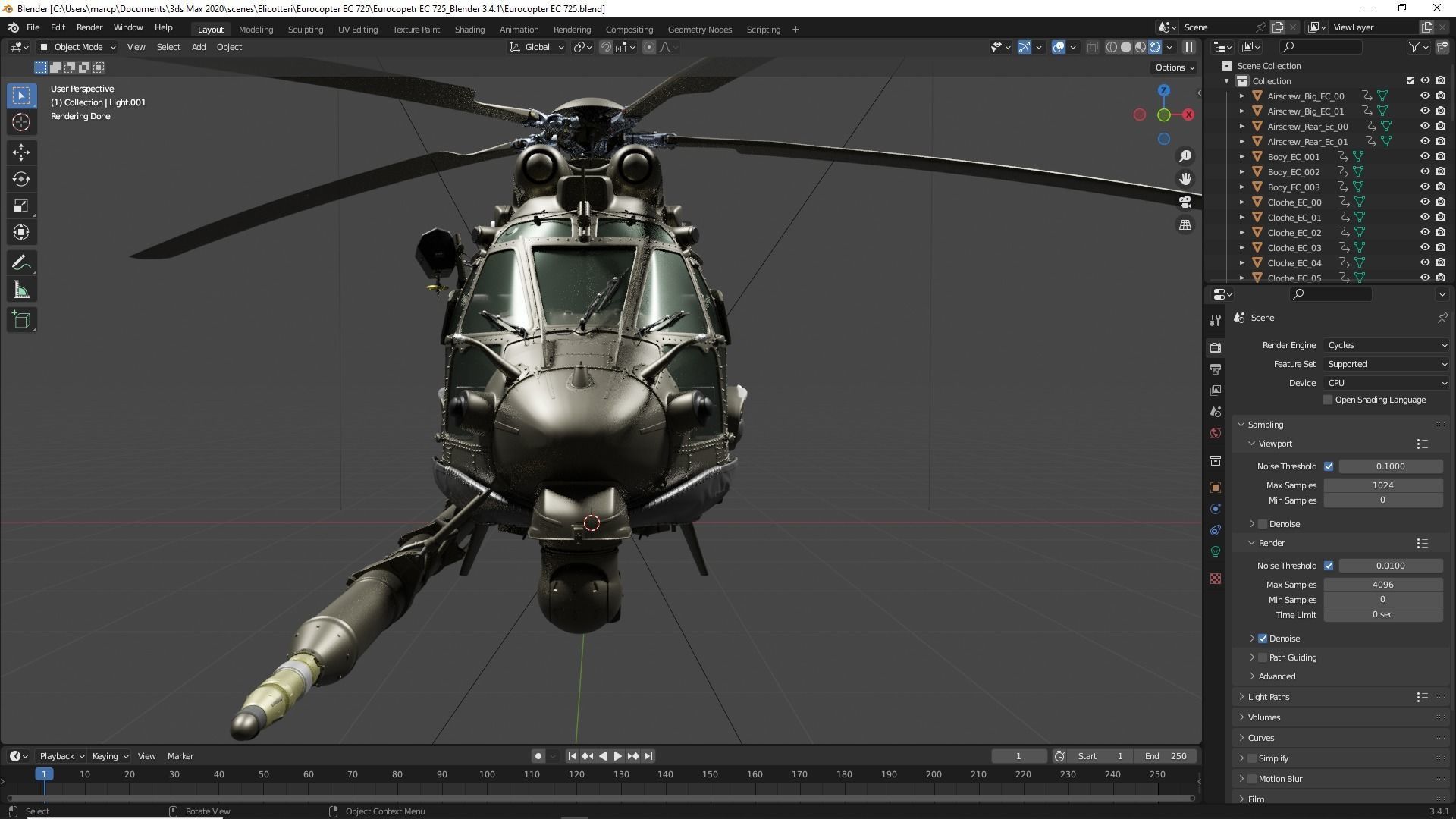Hide Body_EC_001 with its eye icon
The image size is (1456, 819).
[1425, 157]
